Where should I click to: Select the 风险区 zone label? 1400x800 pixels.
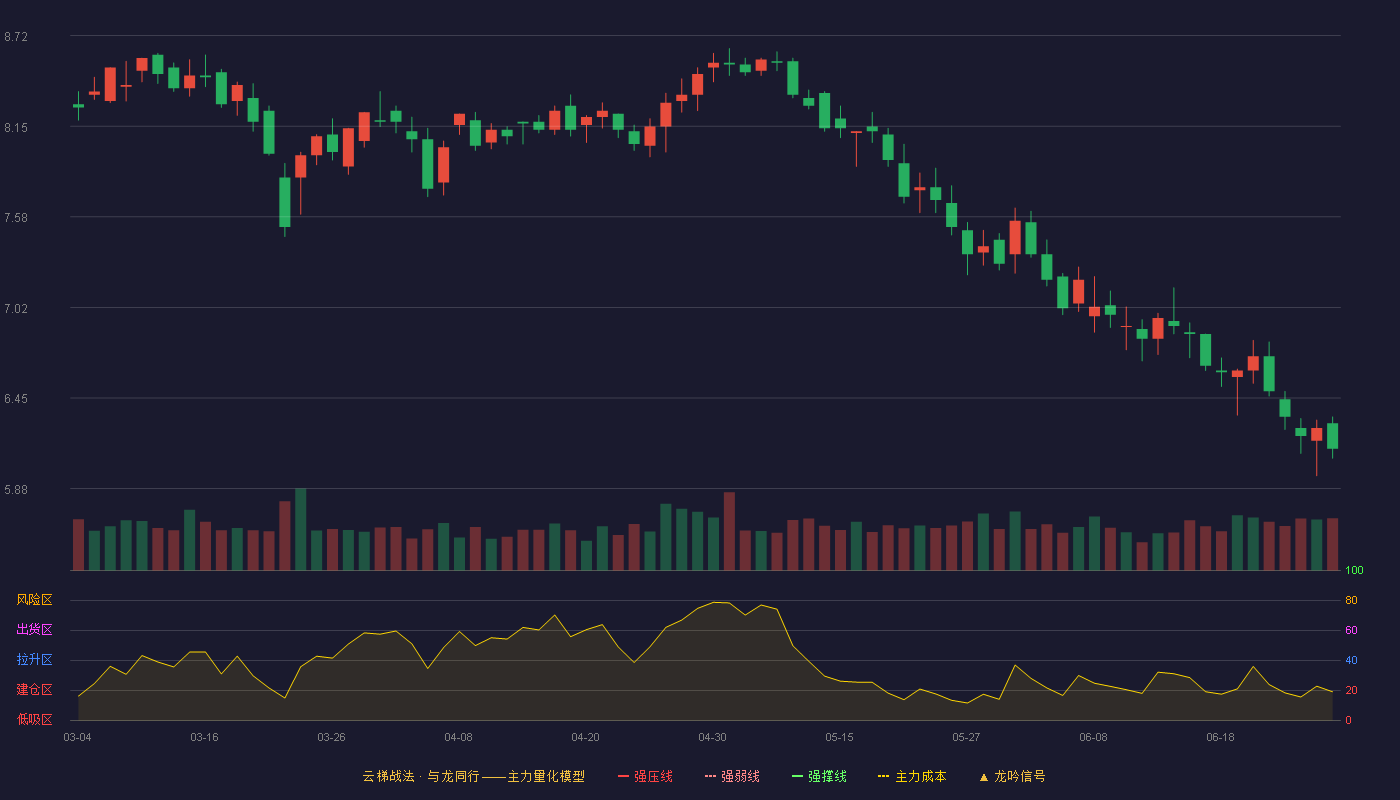[34, 600]
